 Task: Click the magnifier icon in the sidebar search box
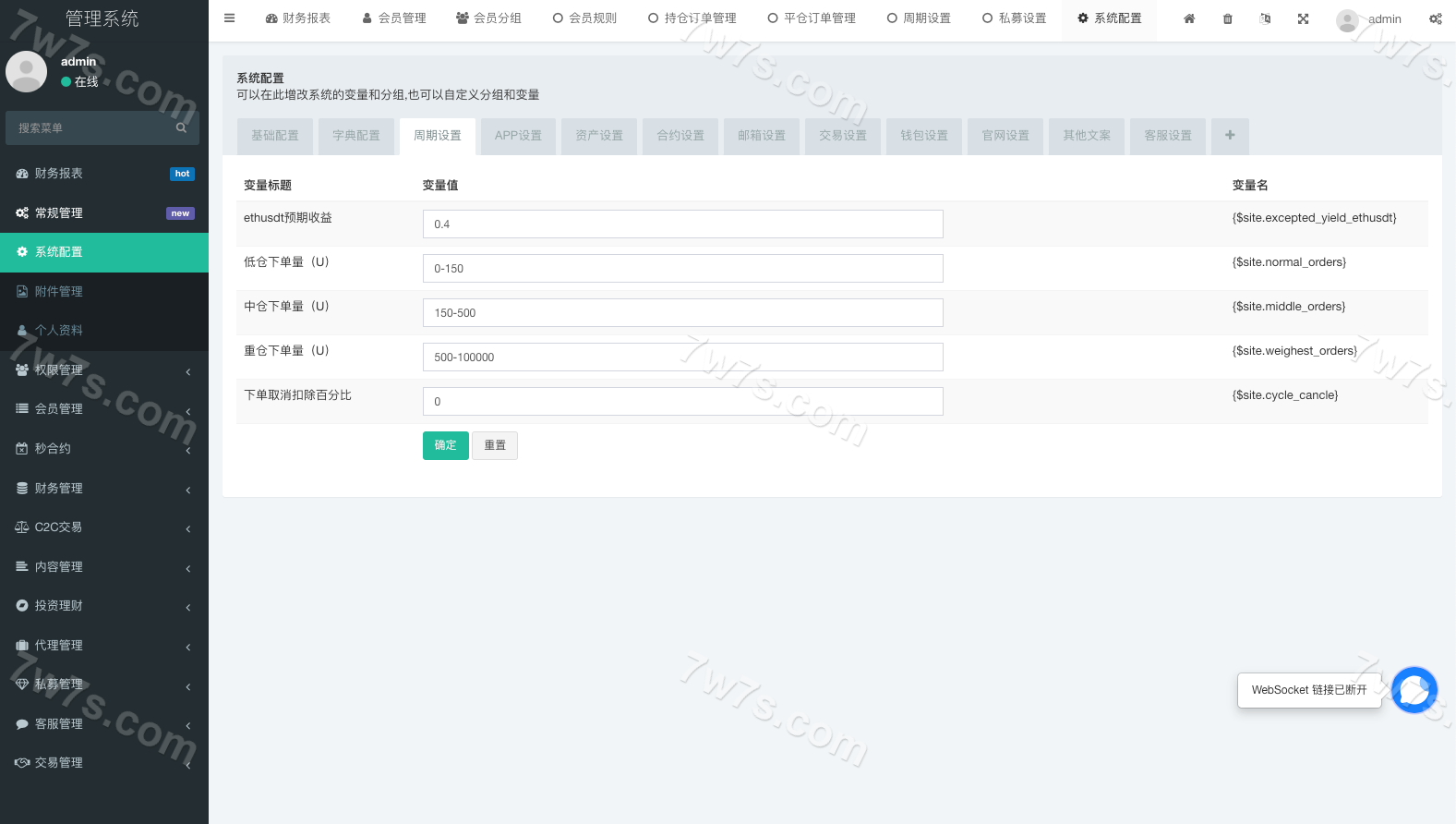coord(181,127)
